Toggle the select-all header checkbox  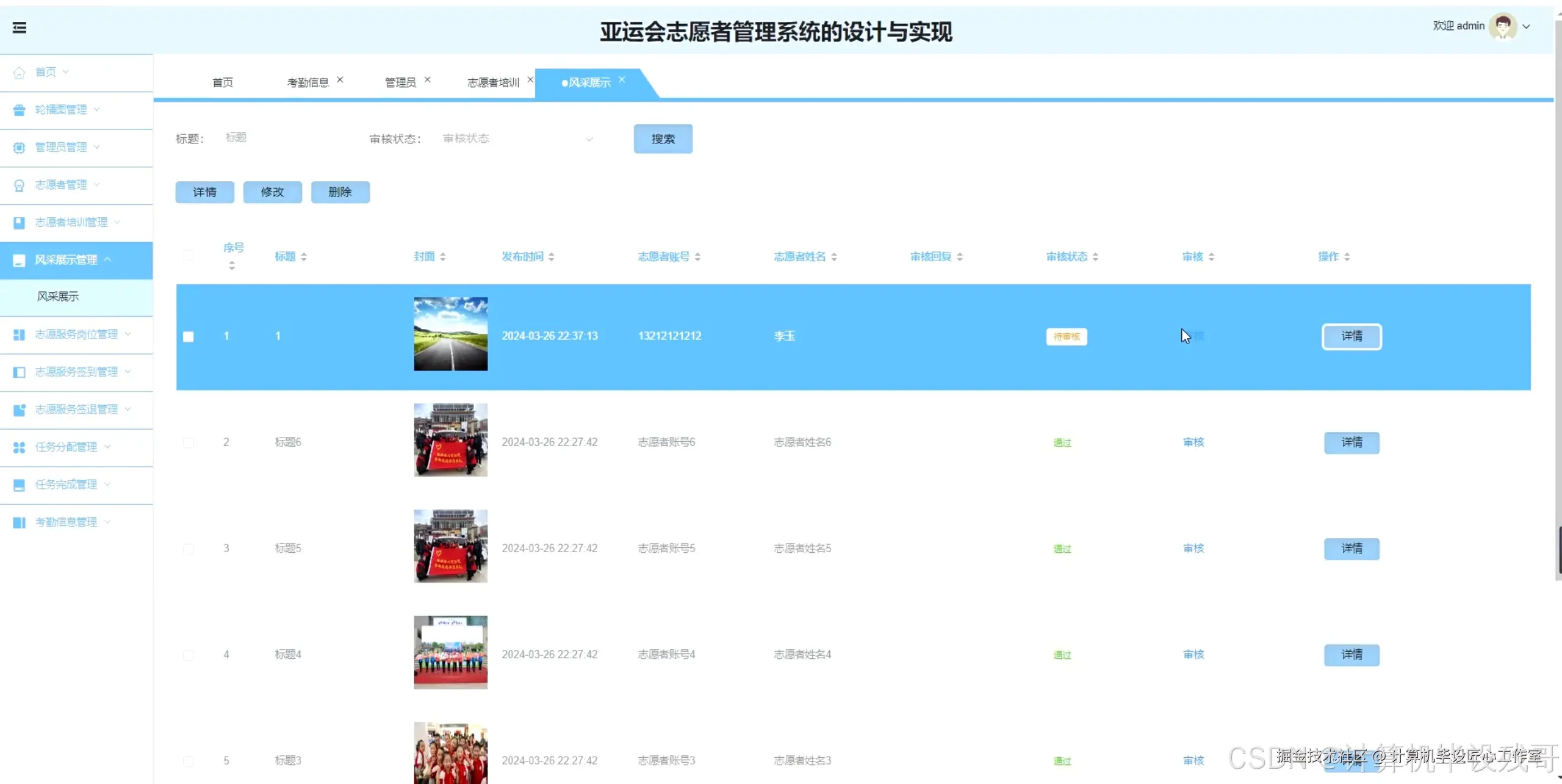tap(189, 256)
